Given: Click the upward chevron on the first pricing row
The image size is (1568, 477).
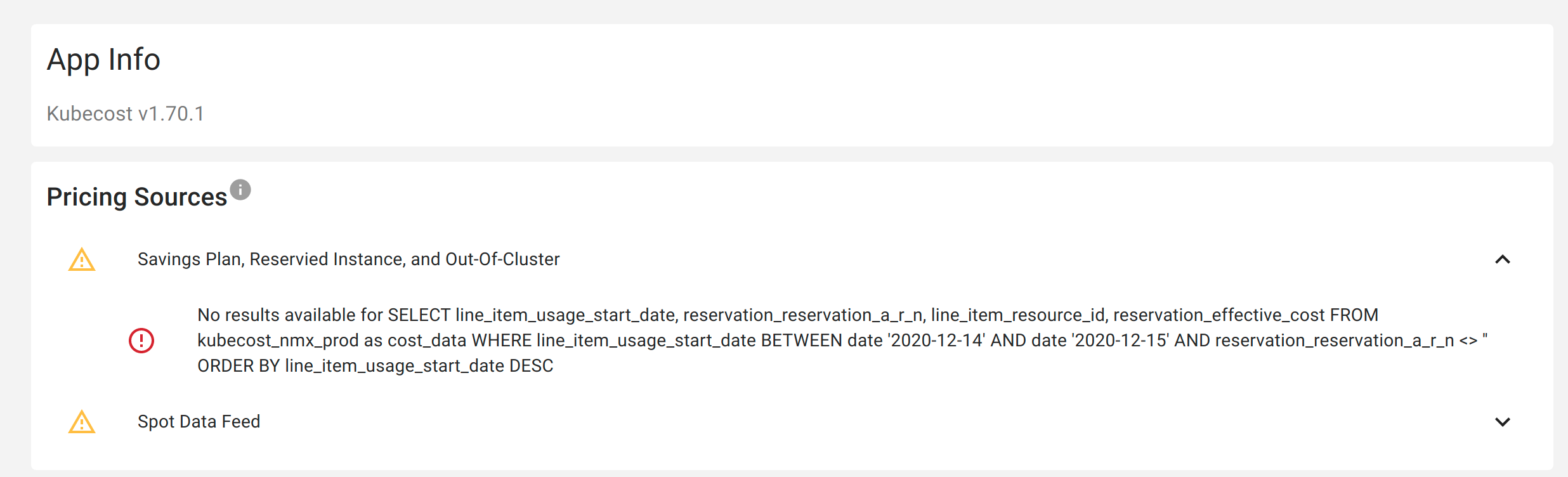Looking at the screenshot, I should click(1502, 259).
